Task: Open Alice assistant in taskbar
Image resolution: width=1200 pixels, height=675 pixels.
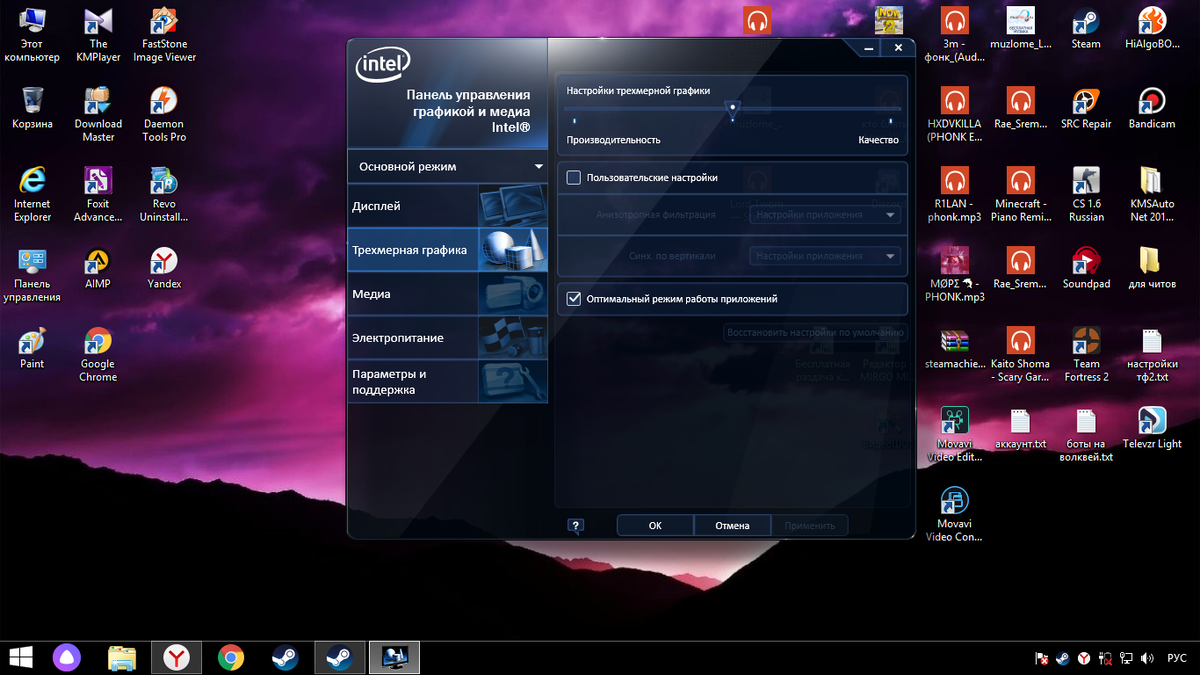Action: pyautogui.click(x=66, y=657)
